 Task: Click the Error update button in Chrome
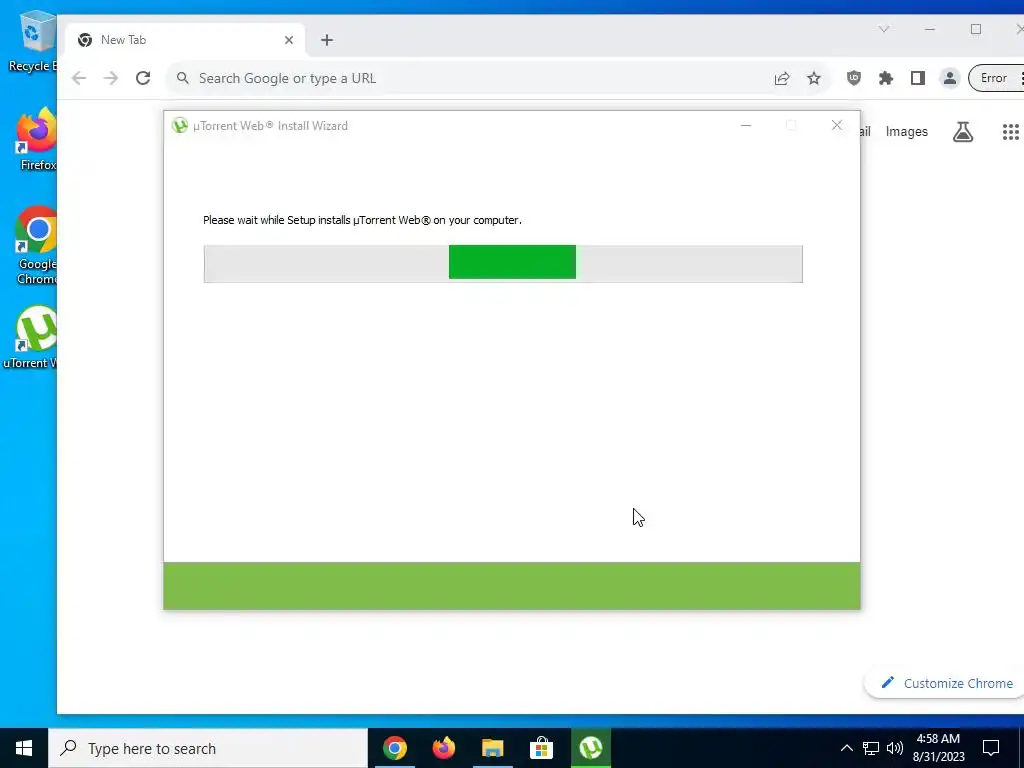click(997, 78)
